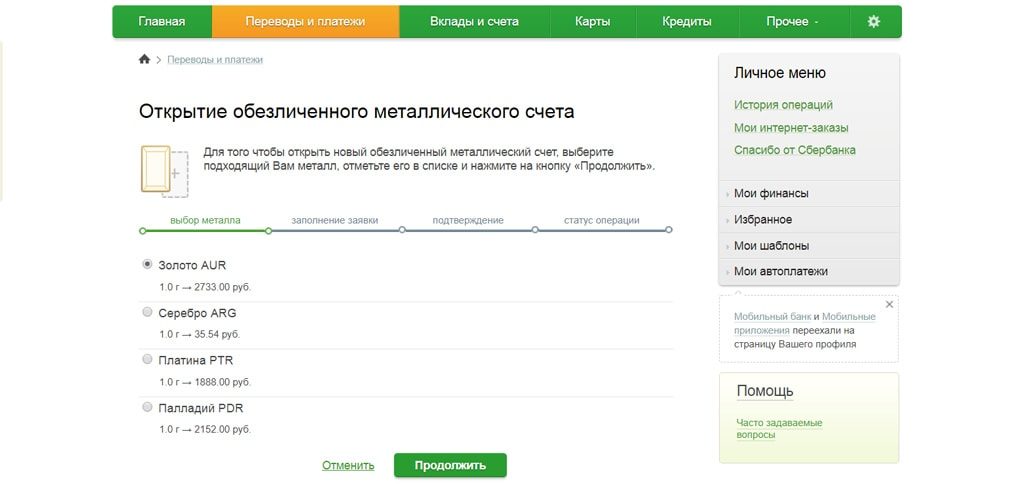Open the Прочее dropdown menu

(x=792, y=21)
